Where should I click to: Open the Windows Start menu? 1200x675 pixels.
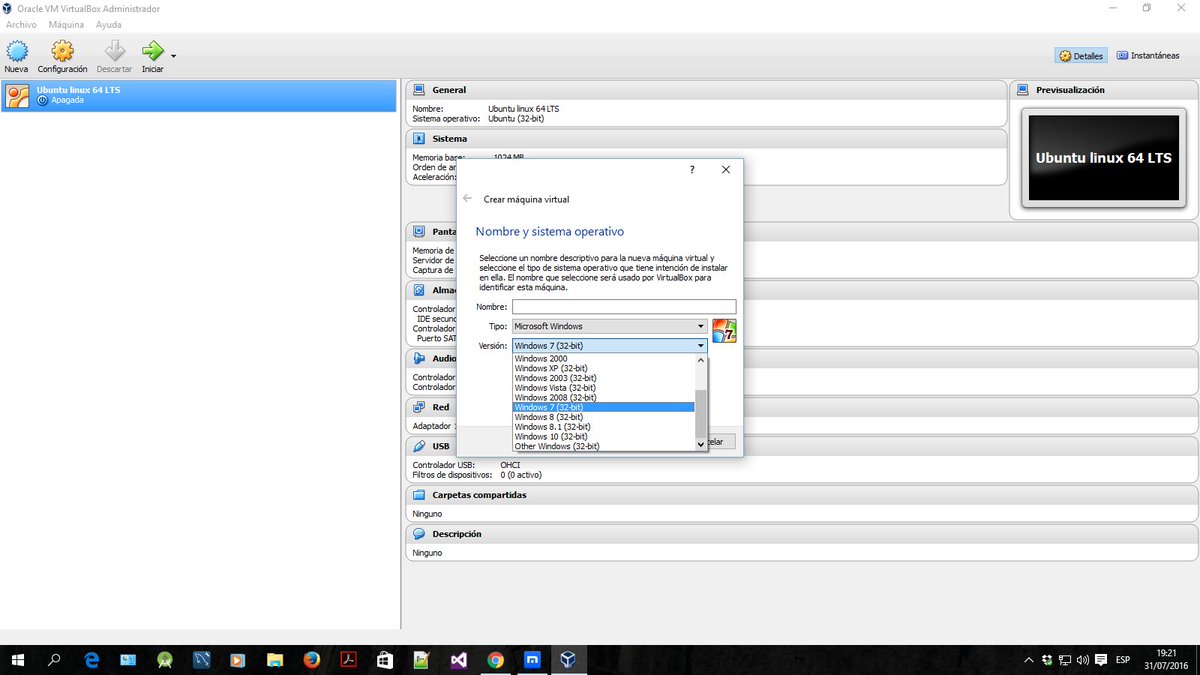coord(18,660)
